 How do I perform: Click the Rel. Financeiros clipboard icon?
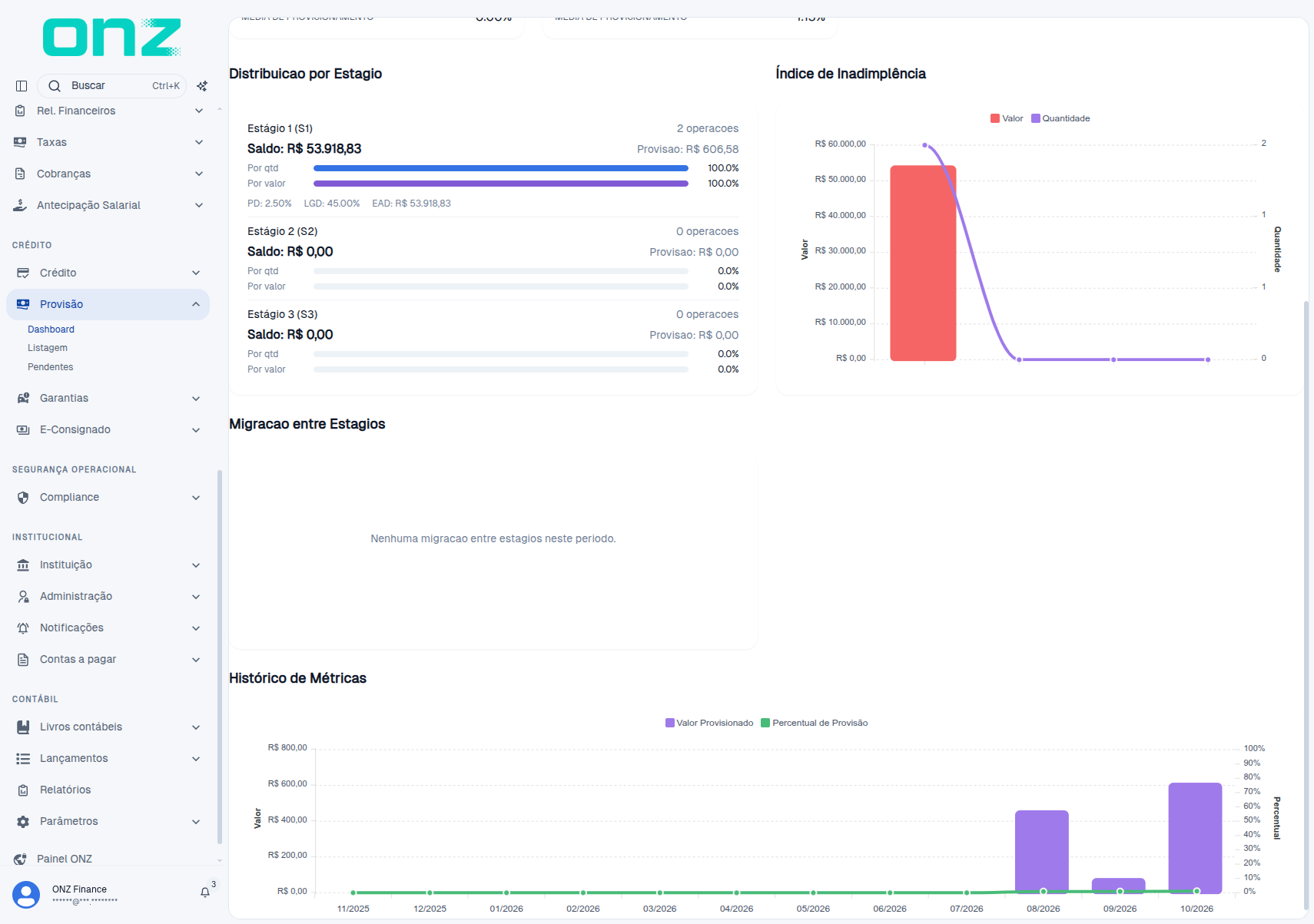[x=20, y=111]
